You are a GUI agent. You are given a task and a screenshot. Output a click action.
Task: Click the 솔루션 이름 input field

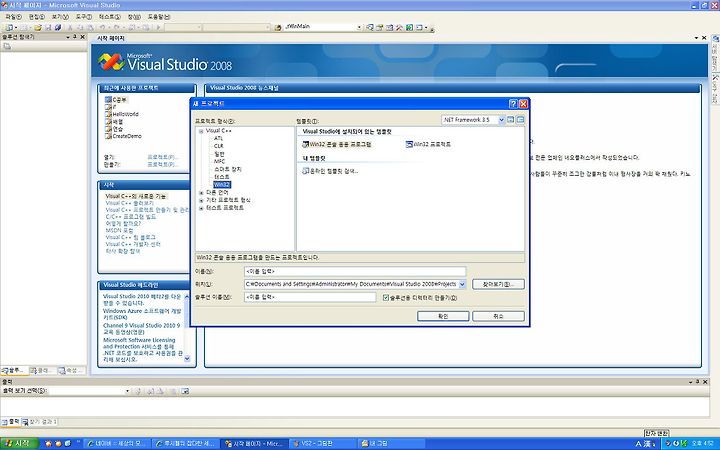pyautogui.click(x=310, y=297)
